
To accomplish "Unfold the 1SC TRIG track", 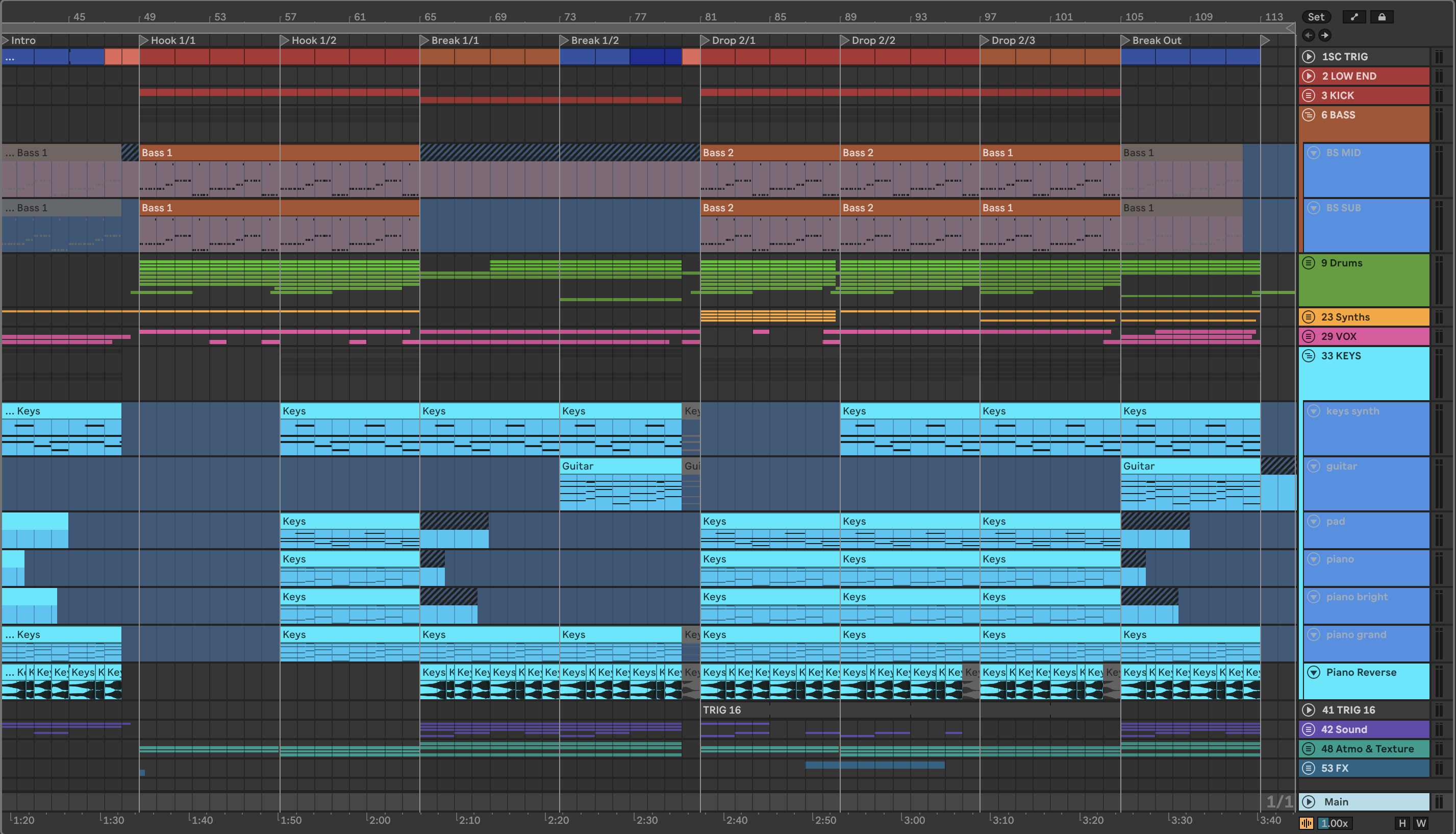I will (x=1308, y=57).
